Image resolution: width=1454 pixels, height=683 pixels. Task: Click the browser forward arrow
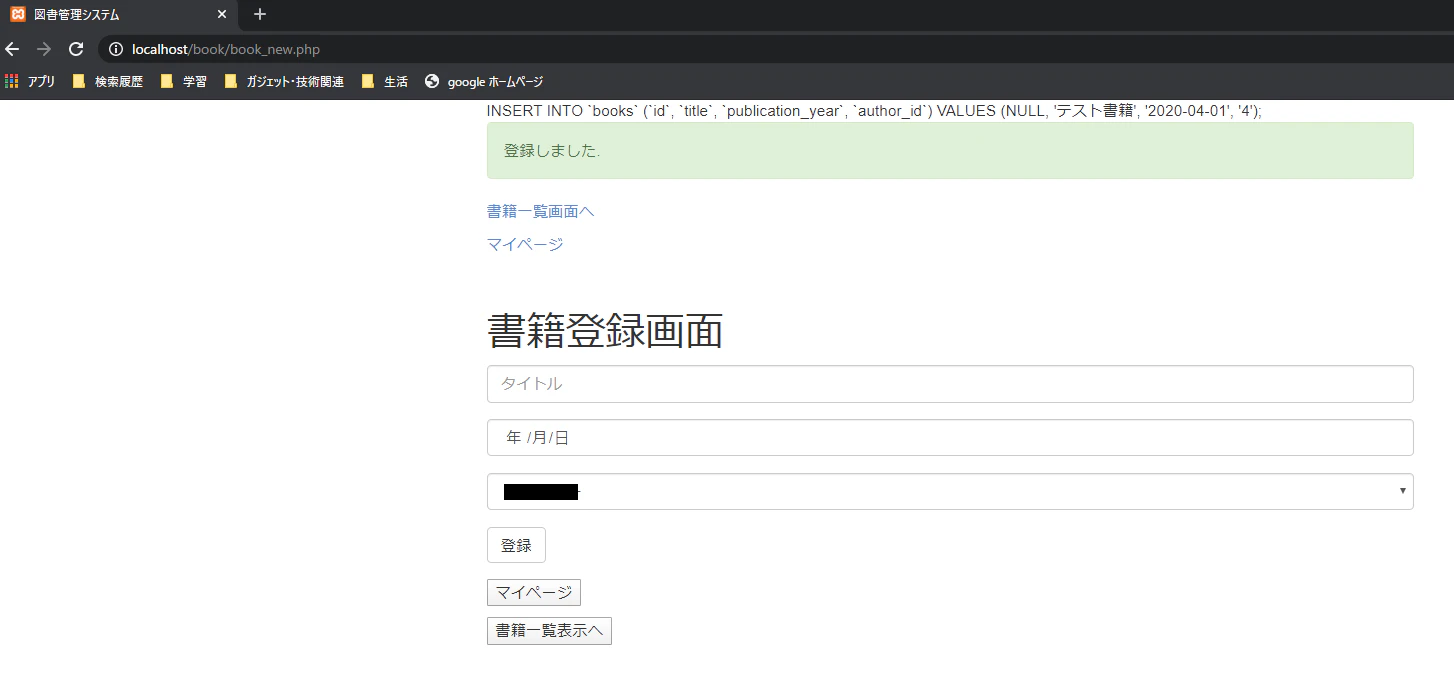(x=43, y=49)
